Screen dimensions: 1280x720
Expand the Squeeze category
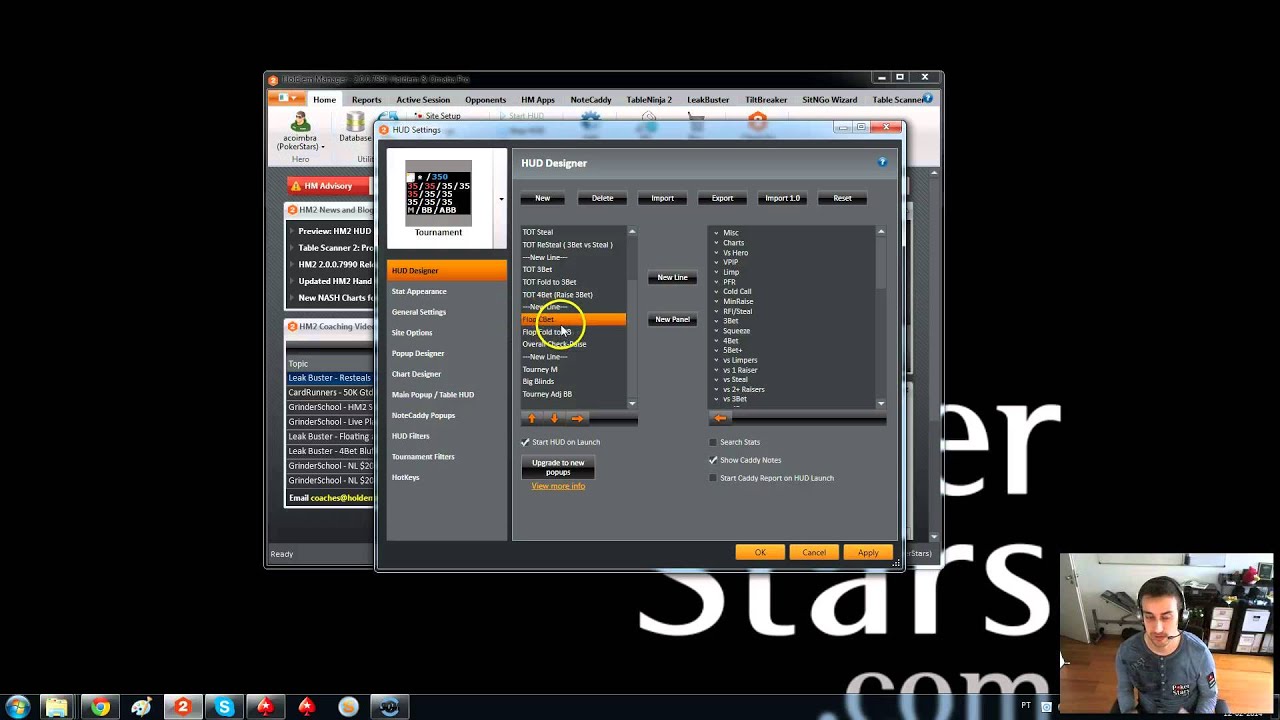coord(716,331)
